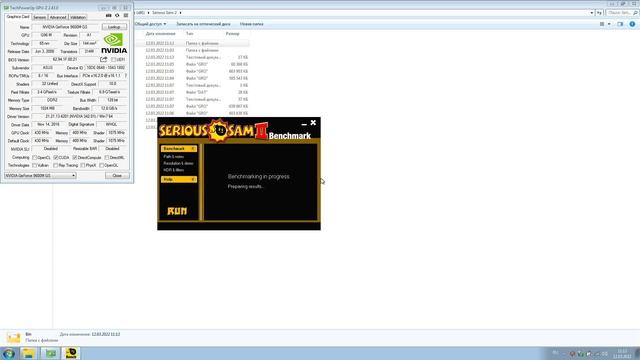The image size is (640, 360).
Task: Click the Bus Interface question mark in GPU-Z
Action: tap(126, 76)
